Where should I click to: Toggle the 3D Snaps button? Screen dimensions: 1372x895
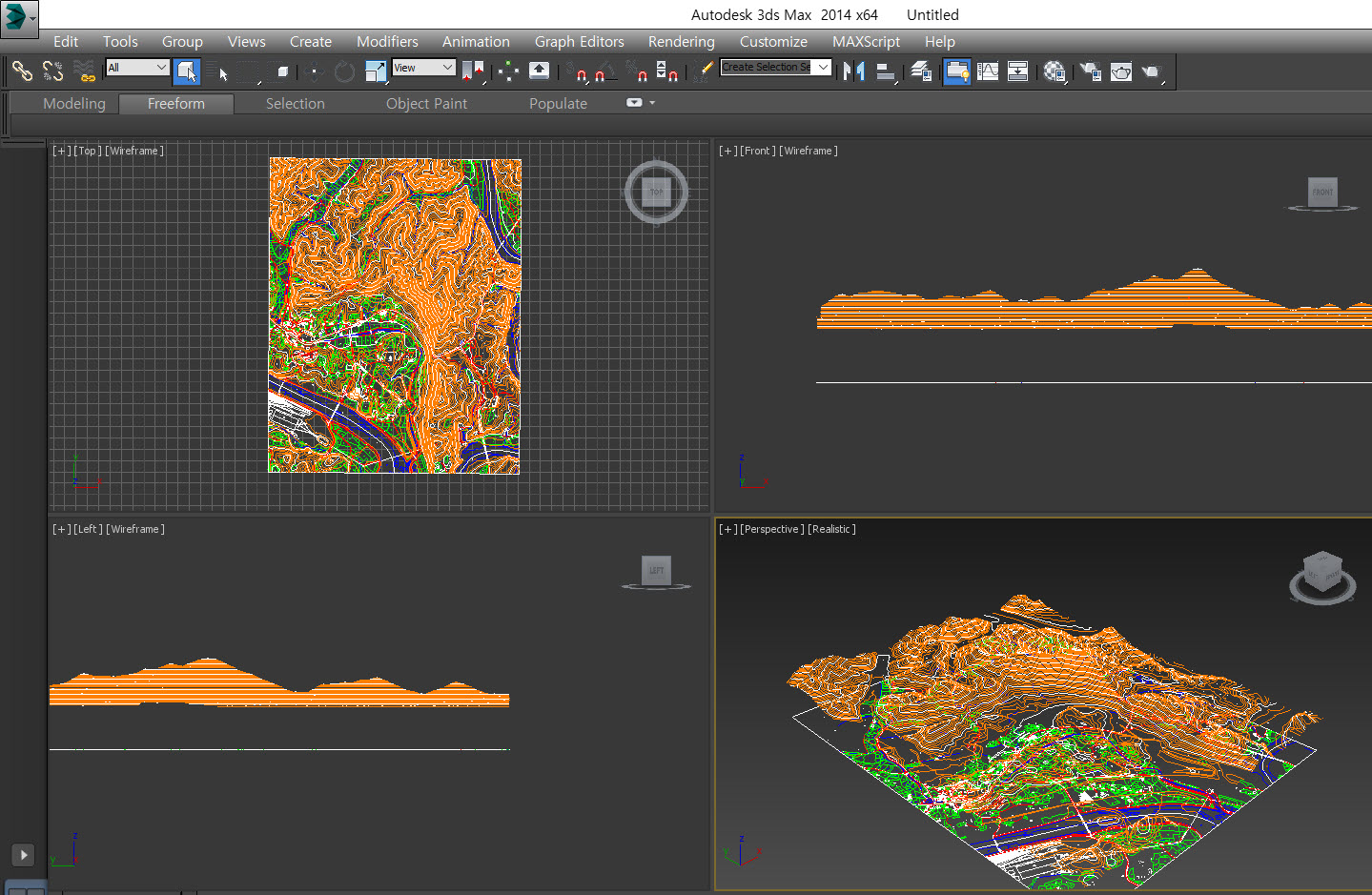tap(575, 71)
